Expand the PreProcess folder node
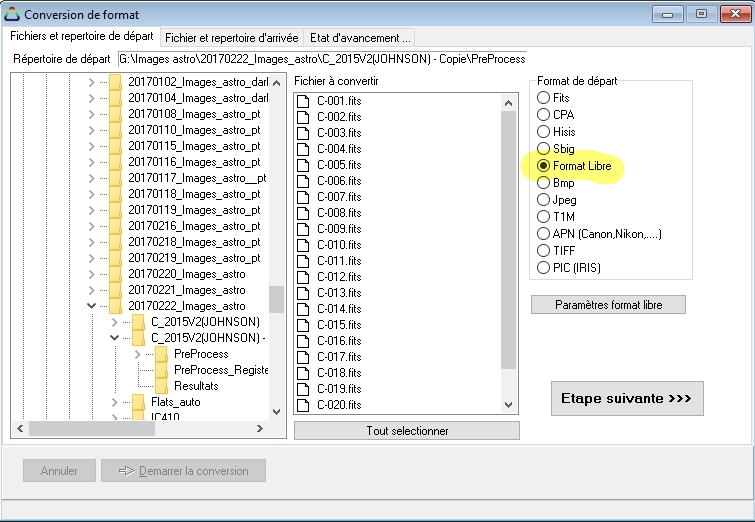The image size is (755, 522). tap(138, 354)
